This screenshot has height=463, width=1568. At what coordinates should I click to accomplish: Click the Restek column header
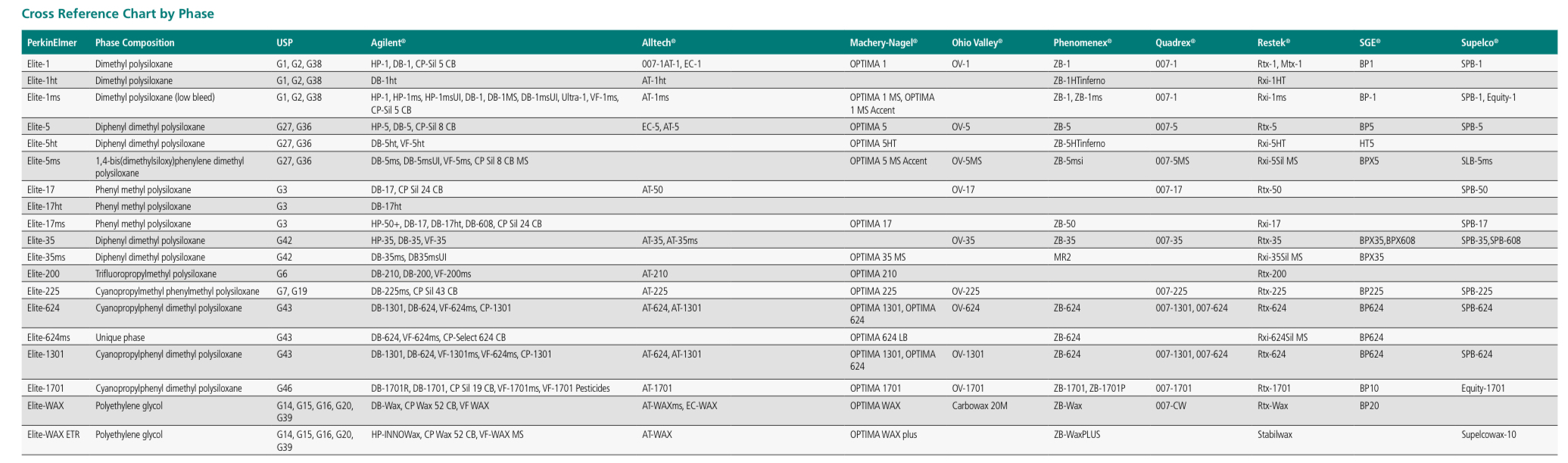tap(1273, 43)
